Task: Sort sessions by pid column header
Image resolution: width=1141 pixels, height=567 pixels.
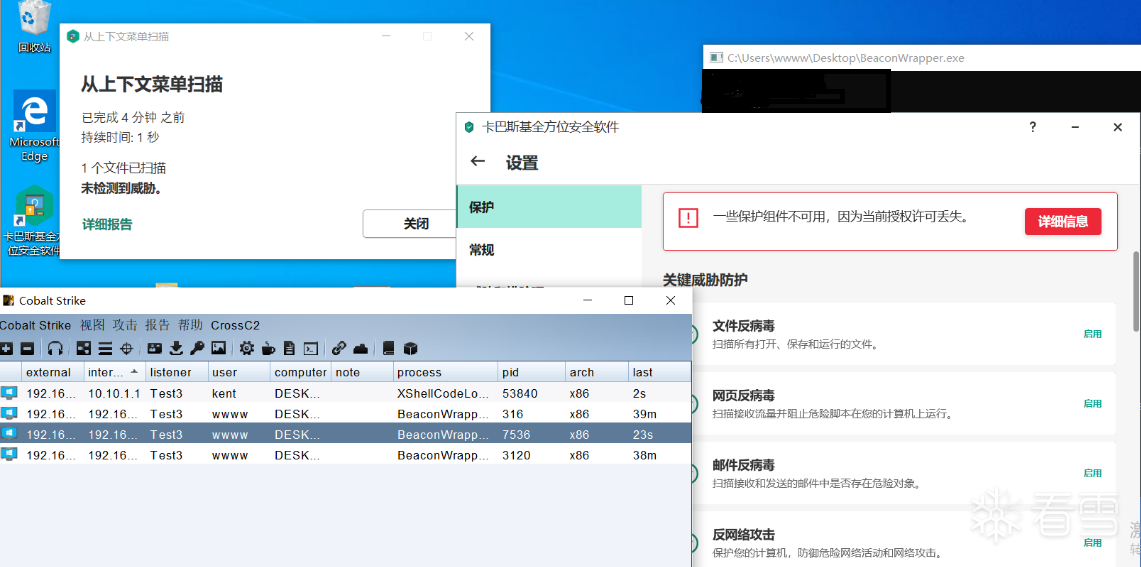Action: coord(532,372)
